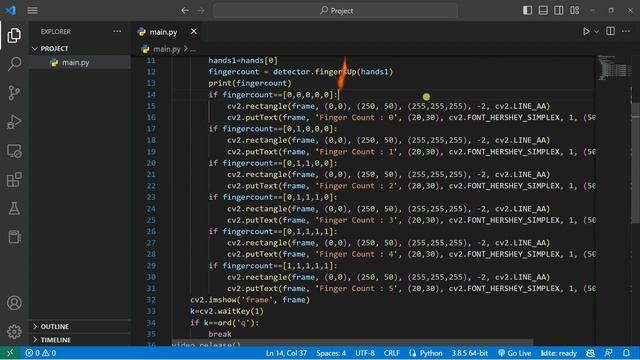Viewport: 640px width, 360px height.
Task: Click the feedback icon in status bar
Action: click(x=609, y=353)
